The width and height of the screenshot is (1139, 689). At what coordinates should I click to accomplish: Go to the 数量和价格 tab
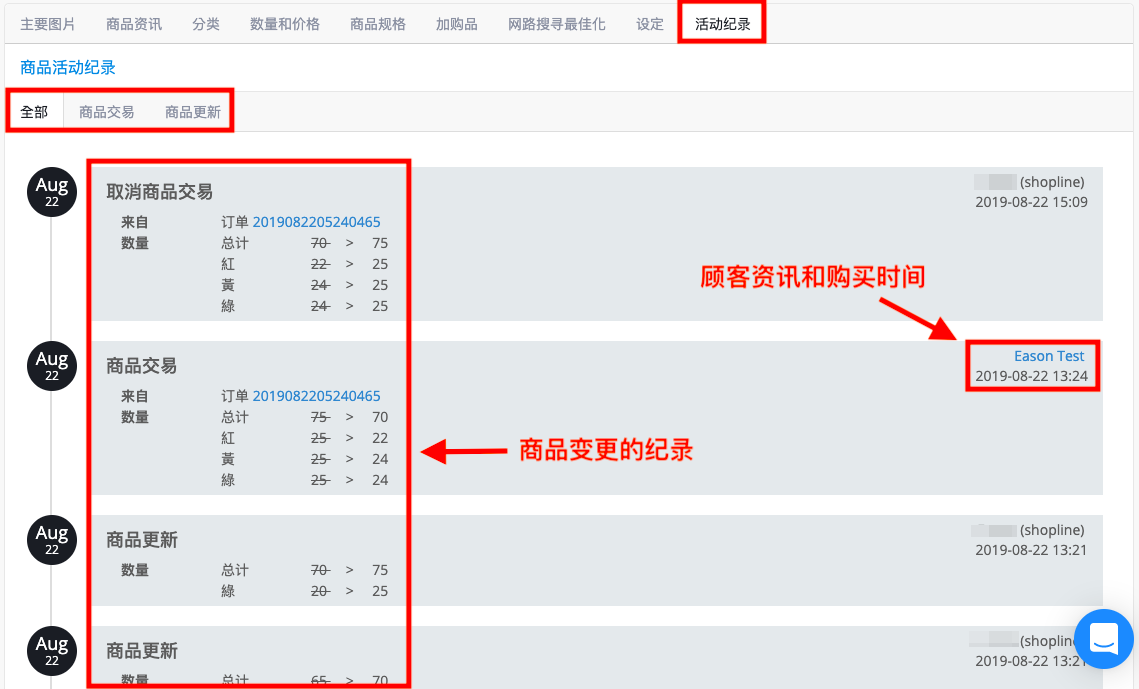[x=285, y=24]
